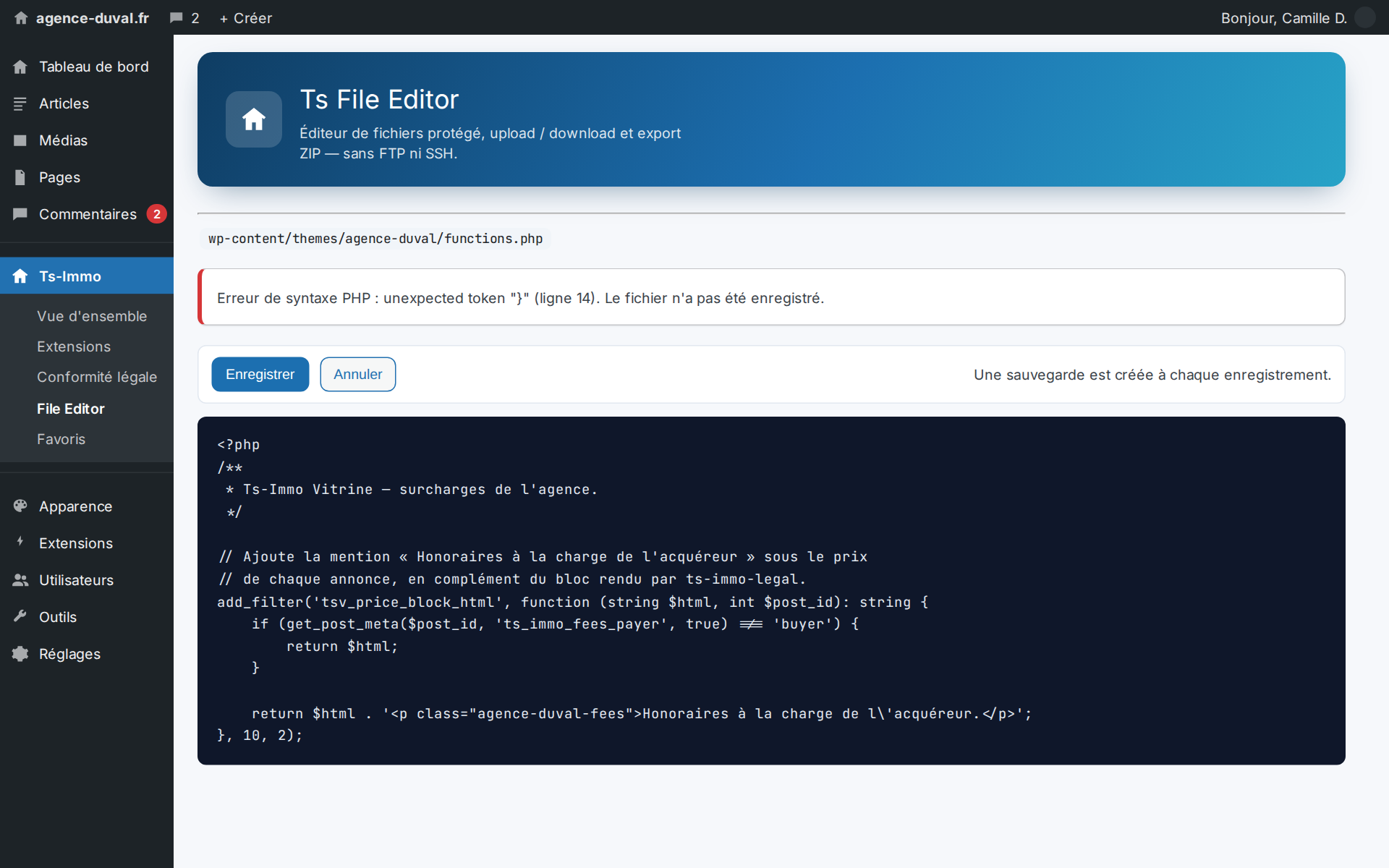The image size is (1389, 868).
Task: Click the user avatar next to Camille D.
Action: point(1364,17)
